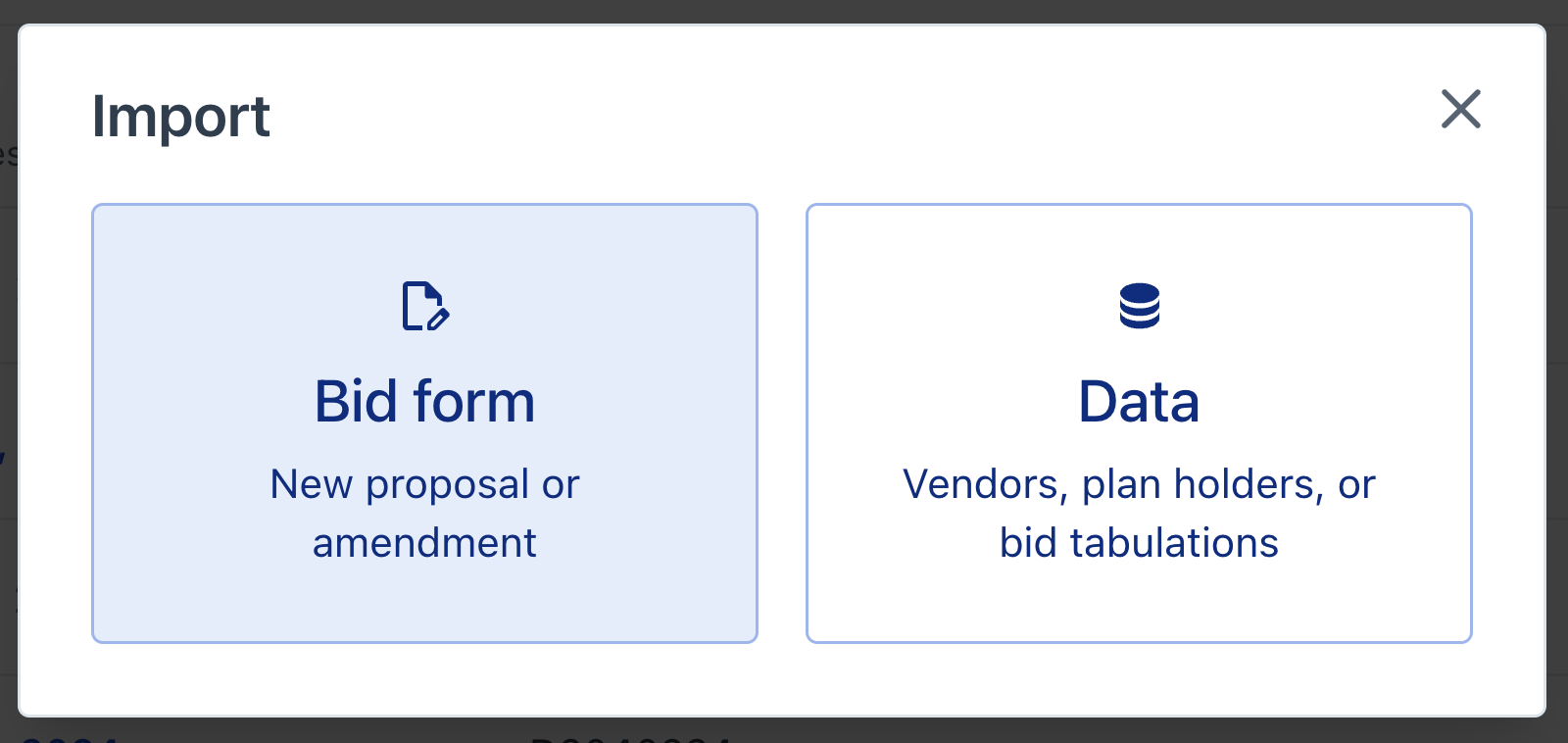Click the Data database stack icon

point(1139,306)
